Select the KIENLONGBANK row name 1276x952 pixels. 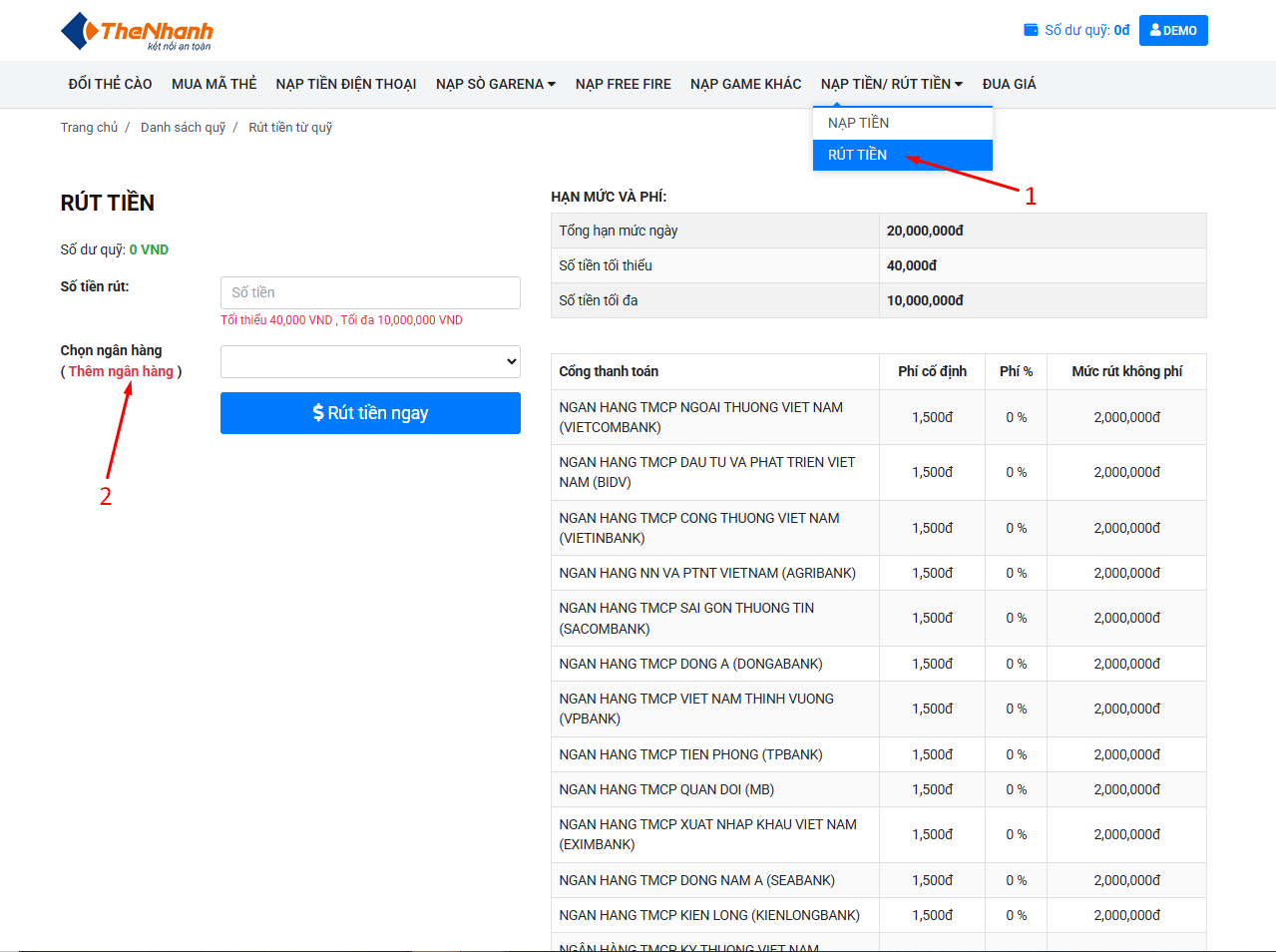click(x=709, y=915)
